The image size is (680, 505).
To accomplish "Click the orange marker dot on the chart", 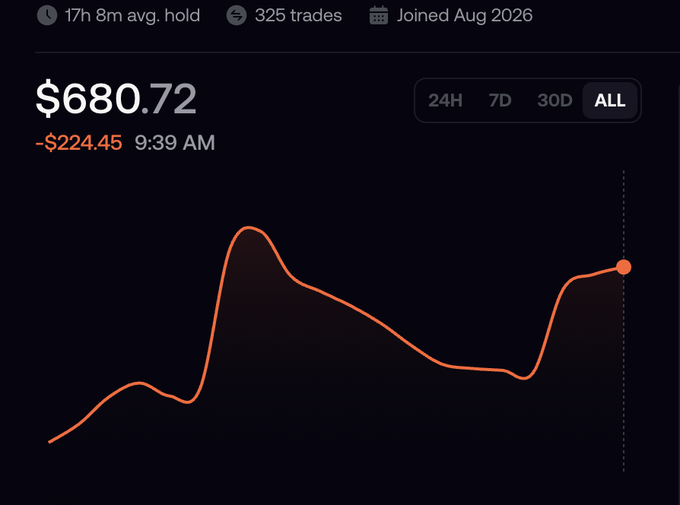I will [x=624, y=267].
